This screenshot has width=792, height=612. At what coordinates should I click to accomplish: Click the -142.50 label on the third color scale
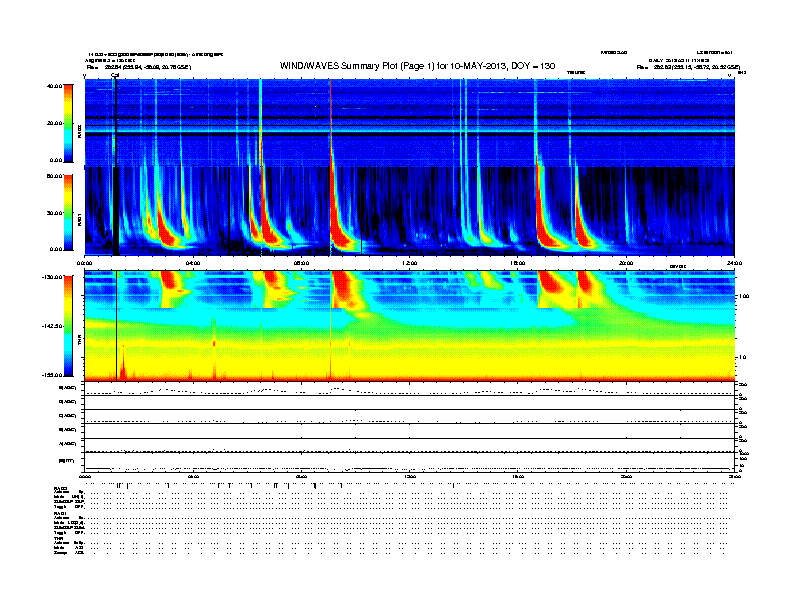[52, 326]
